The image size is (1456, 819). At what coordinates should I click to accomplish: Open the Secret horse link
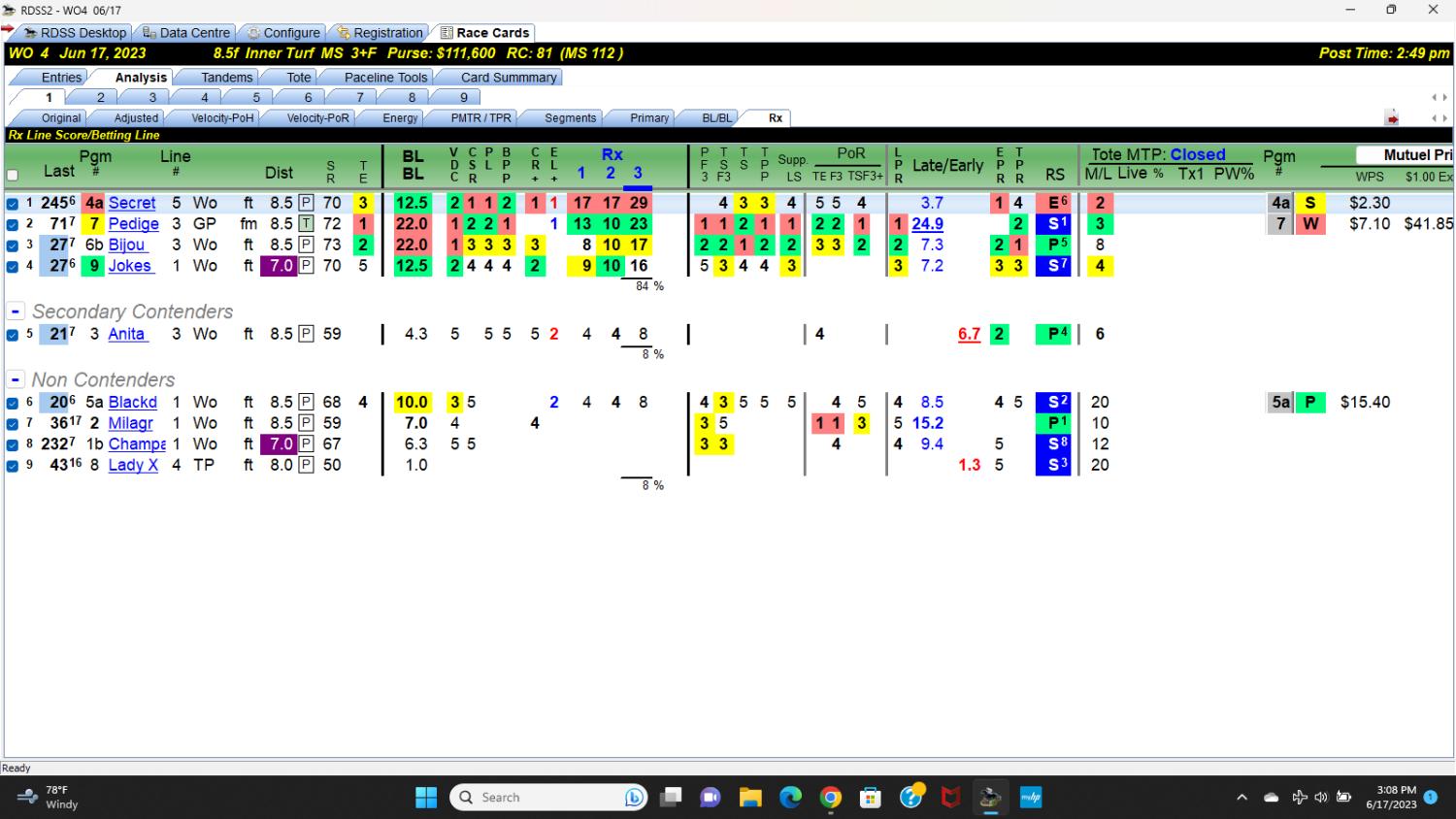[x=132, y=203]
